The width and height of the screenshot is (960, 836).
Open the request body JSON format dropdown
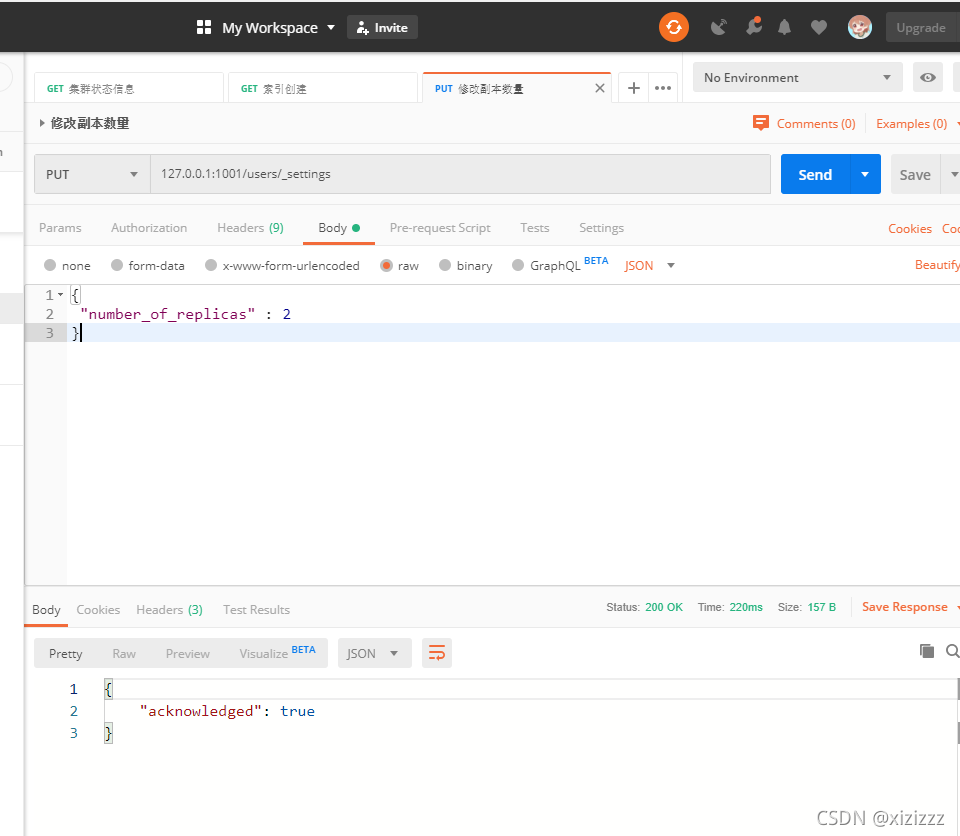click(649, 265)
